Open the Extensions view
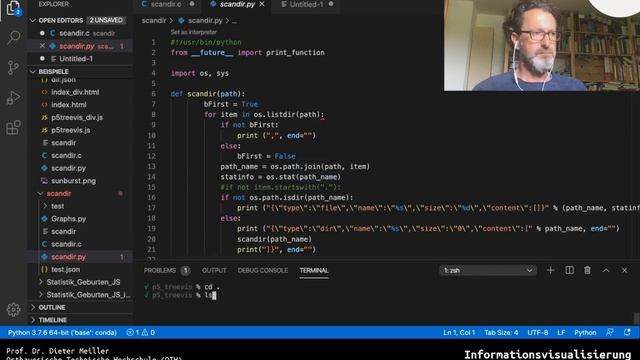 (13, 127)
